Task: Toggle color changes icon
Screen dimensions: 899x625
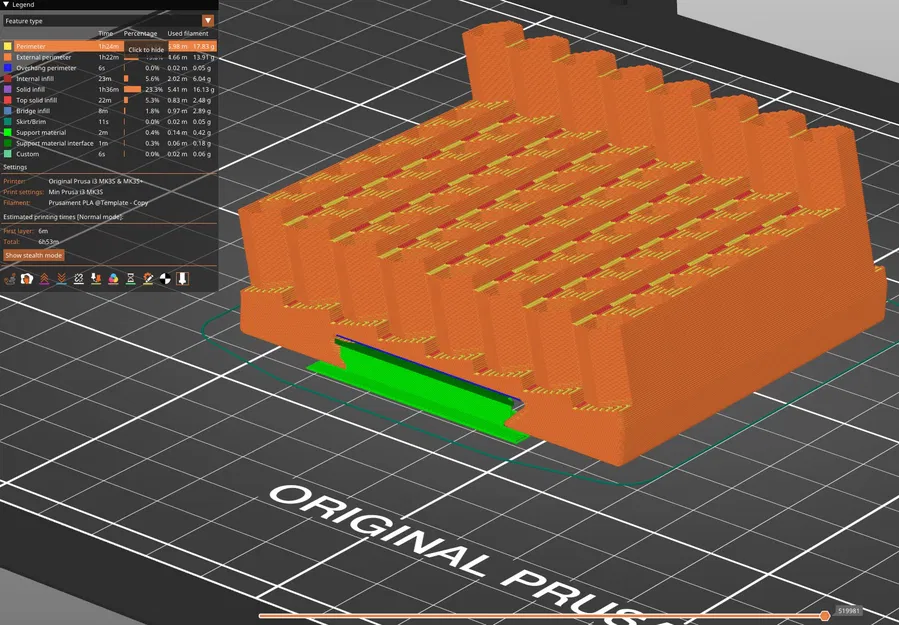Action: [x=113, y=279]
